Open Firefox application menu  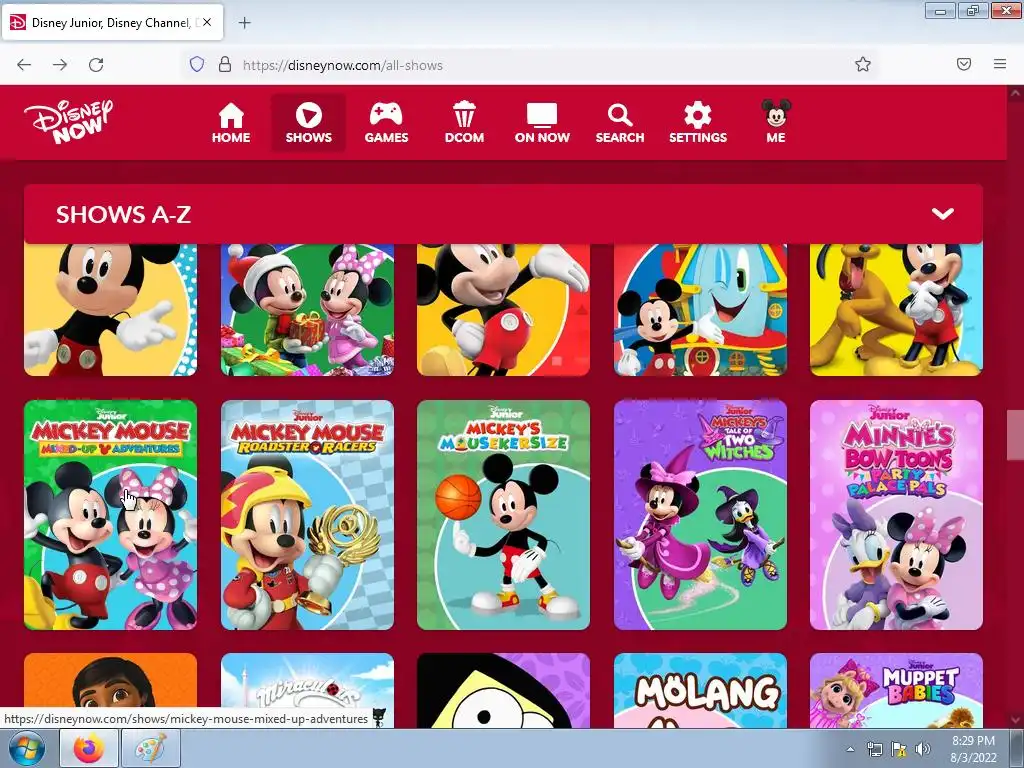tap(1000, 64)
